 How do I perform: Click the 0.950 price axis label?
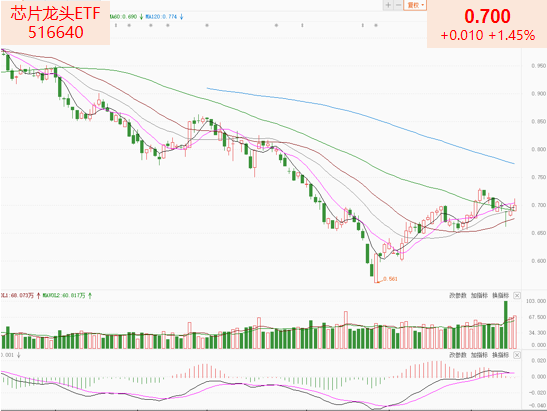coord(539,66)
